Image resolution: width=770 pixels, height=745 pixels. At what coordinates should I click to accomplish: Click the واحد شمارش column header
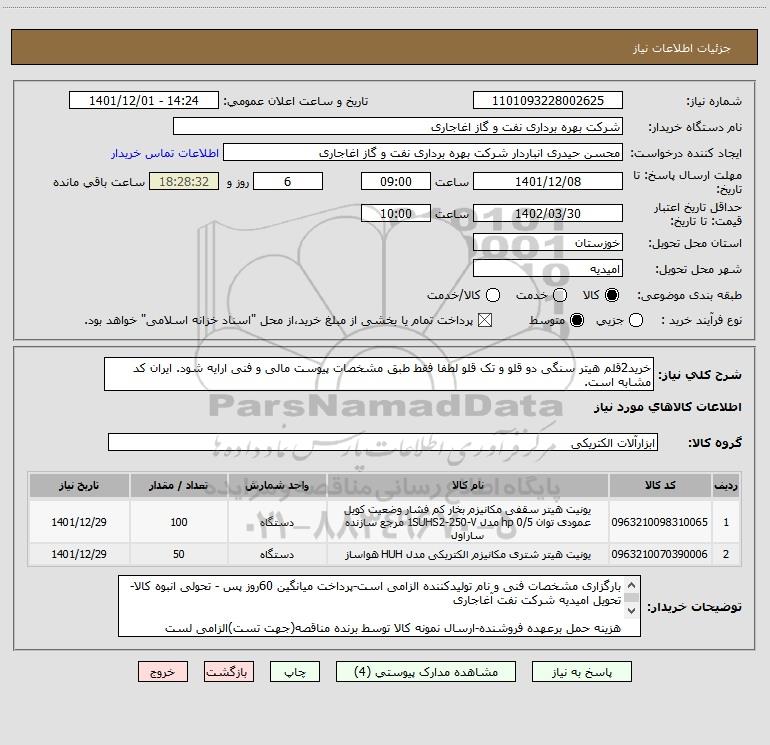(x=277, y=486)
